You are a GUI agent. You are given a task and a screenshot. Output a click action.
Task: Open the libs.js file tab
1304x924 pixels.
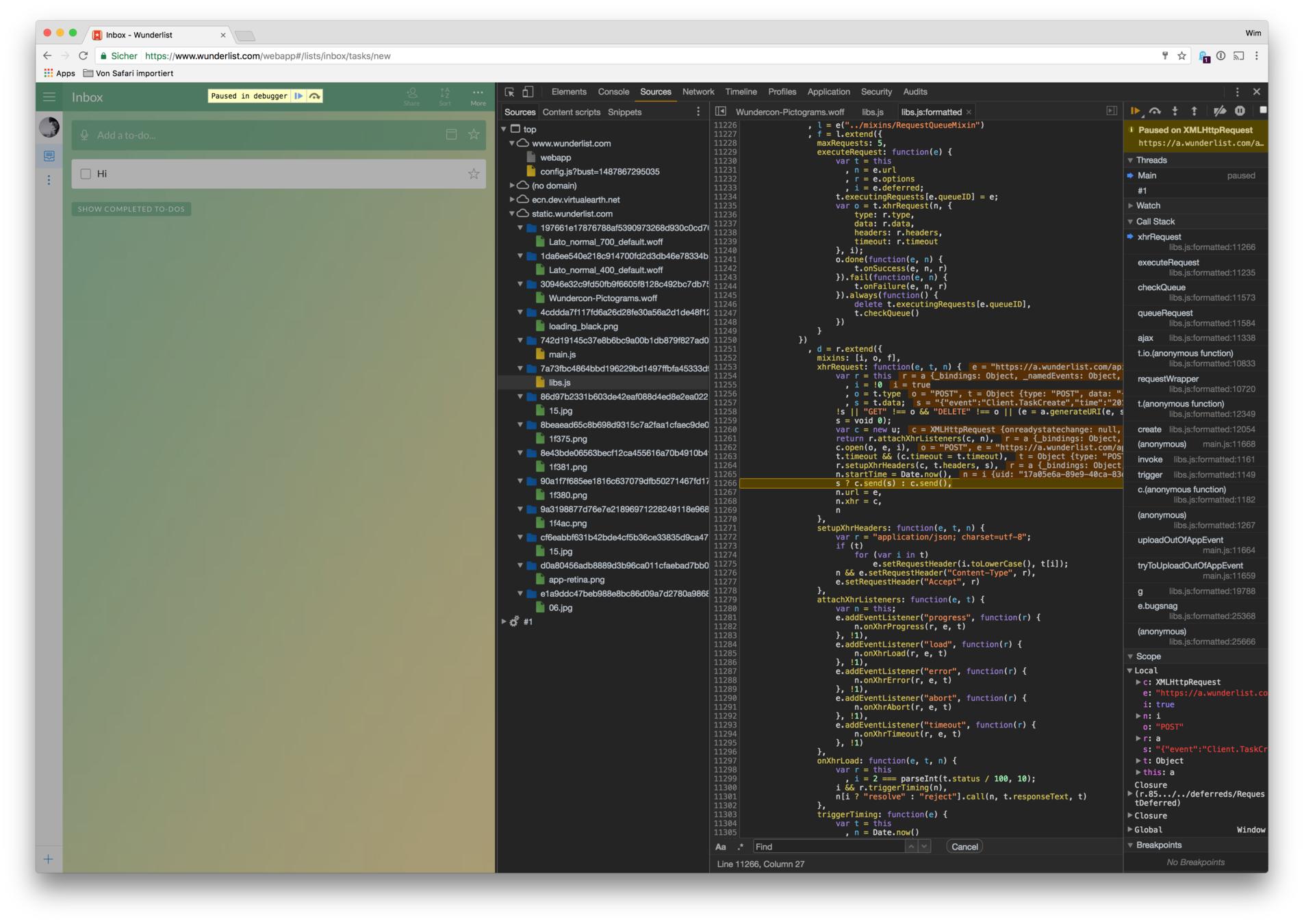[872, 112]
